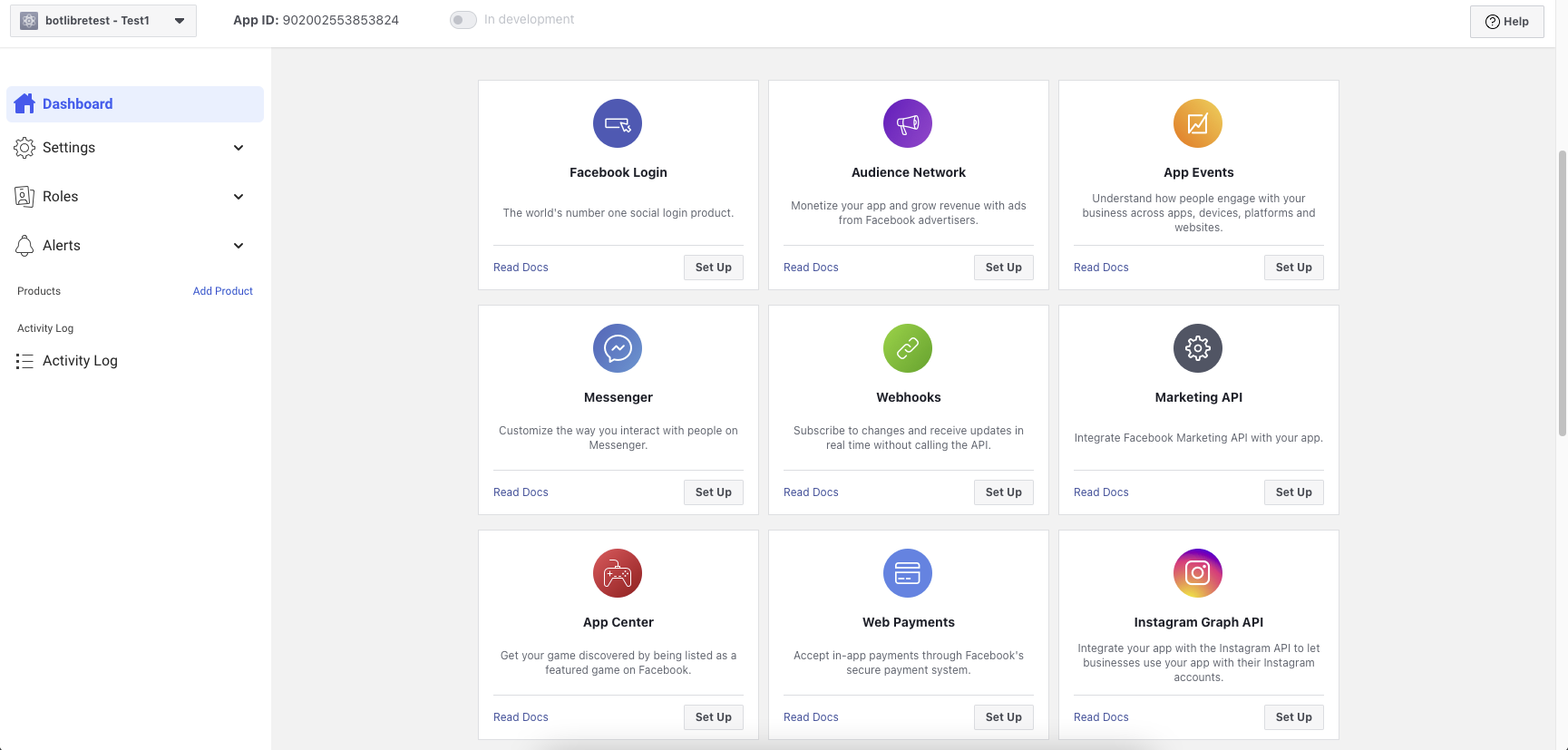The width and height of the screenshot is (1568, 750).
Task: Select the Alerts sidebar label
Action: [x=62, y=246]
